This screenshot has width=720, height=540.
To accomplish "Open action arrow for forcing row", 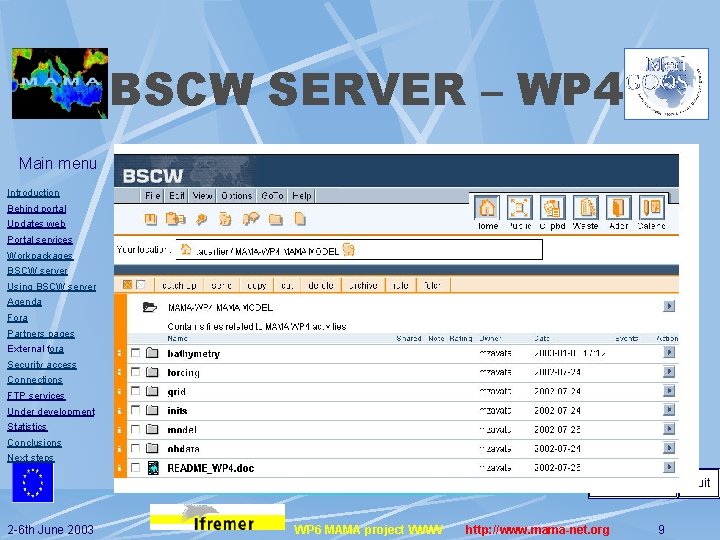I will pos(669,371).
